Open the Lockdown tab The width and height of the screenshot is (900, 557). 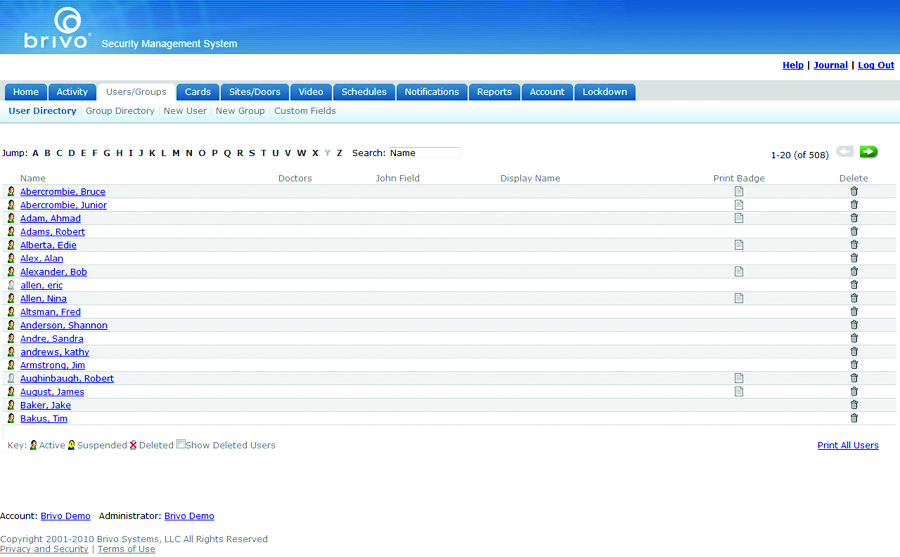coord(604,92)
